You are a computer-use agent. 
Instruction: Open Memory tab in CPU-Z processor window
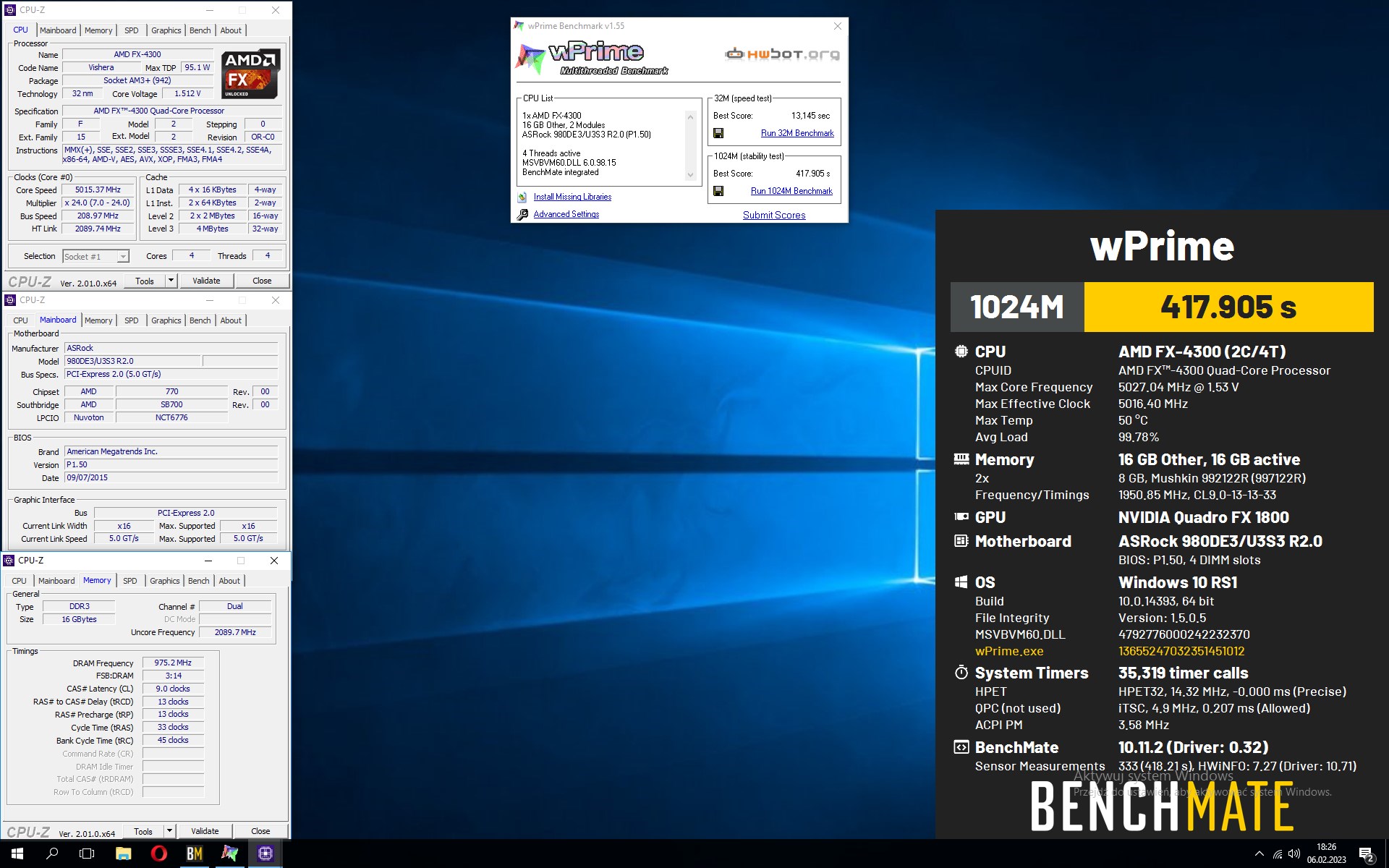98,30
